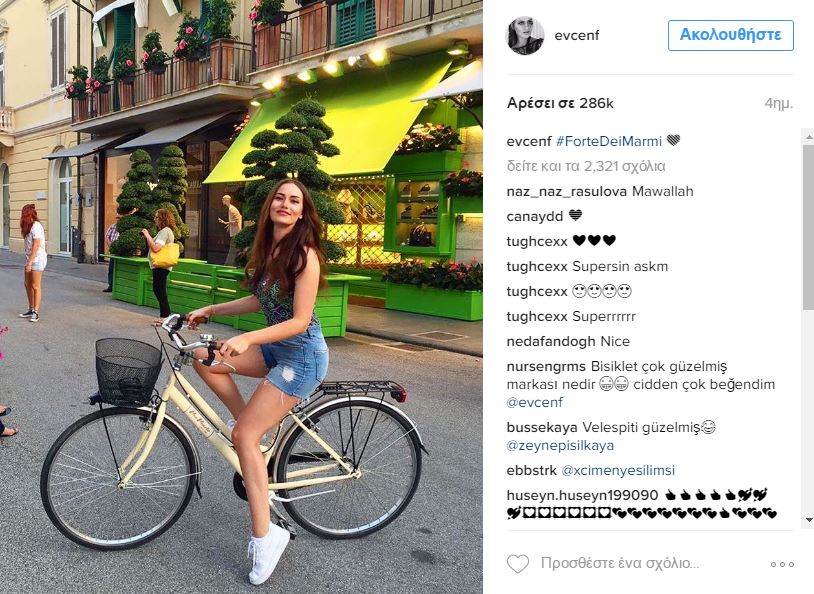View all 2,321 comments link

pos(586,166)
